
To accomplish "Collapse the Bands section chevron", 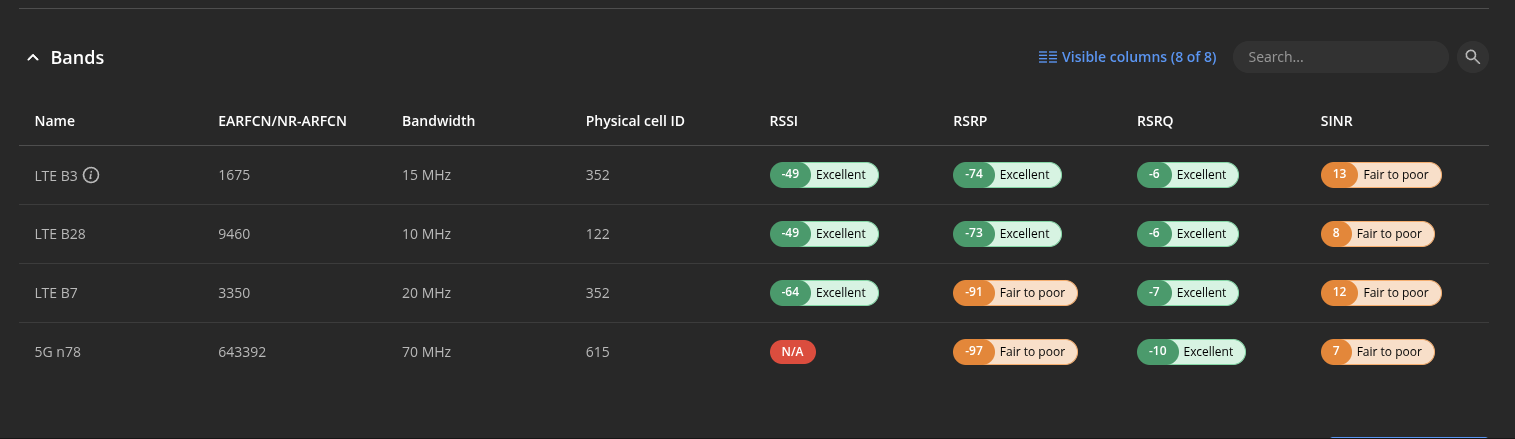I will (x=33, y=58).
